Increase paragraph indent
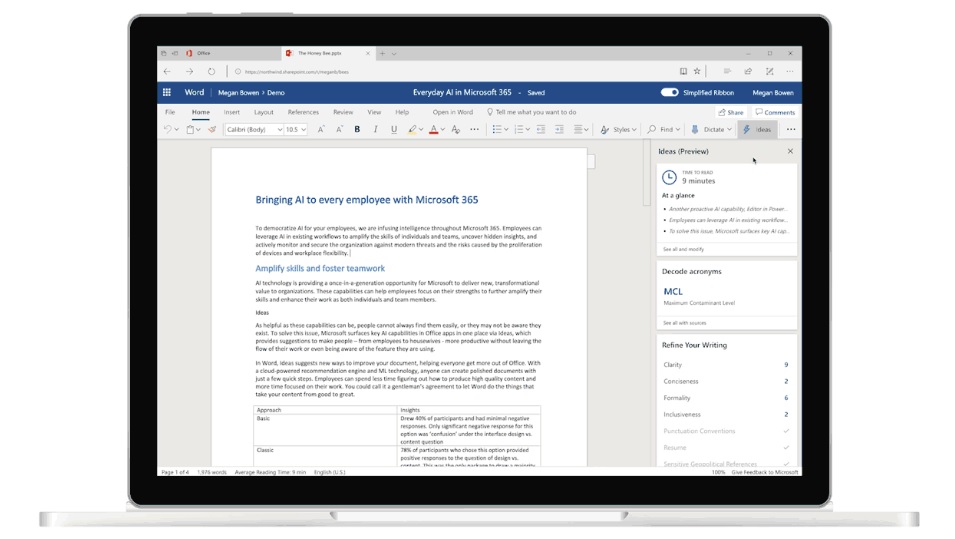This screenshot has height=539, width=955. coord(559,130)
